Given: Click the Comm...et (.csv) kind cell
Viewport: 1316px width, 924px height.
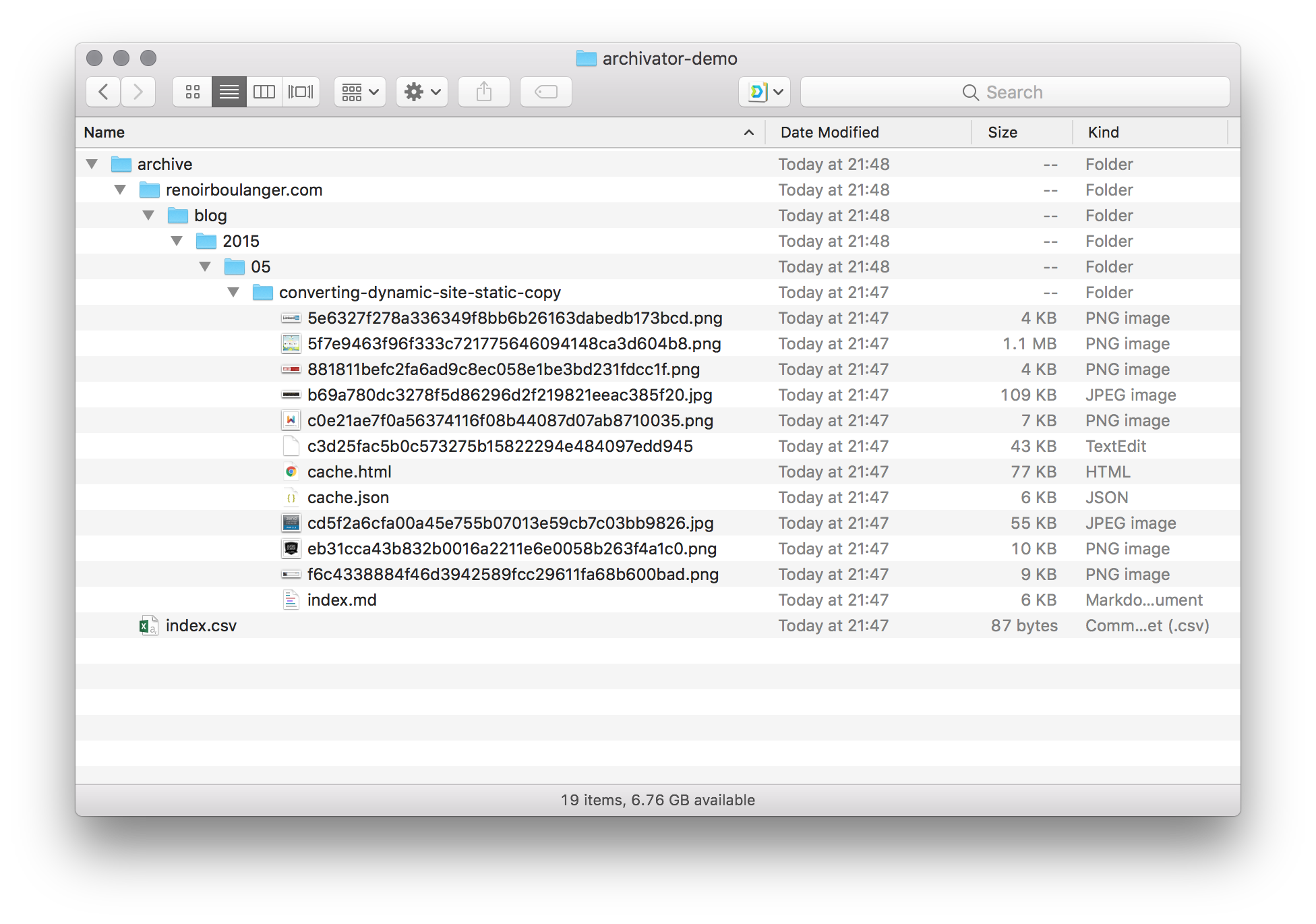Looking at the screenshot, I should click(x=1147, y=625).
